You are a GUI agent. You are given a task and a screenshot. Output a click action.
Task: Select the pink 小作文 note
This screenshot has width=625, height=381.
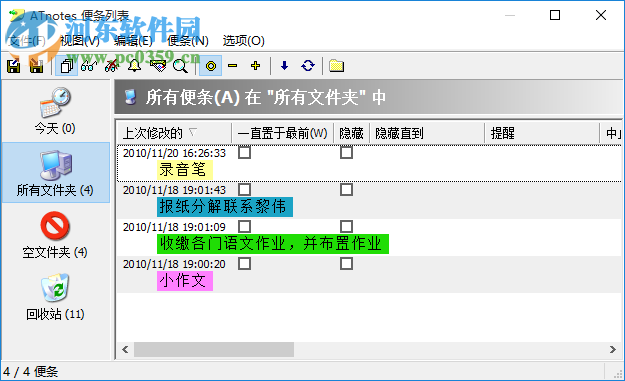pos(185,281)
